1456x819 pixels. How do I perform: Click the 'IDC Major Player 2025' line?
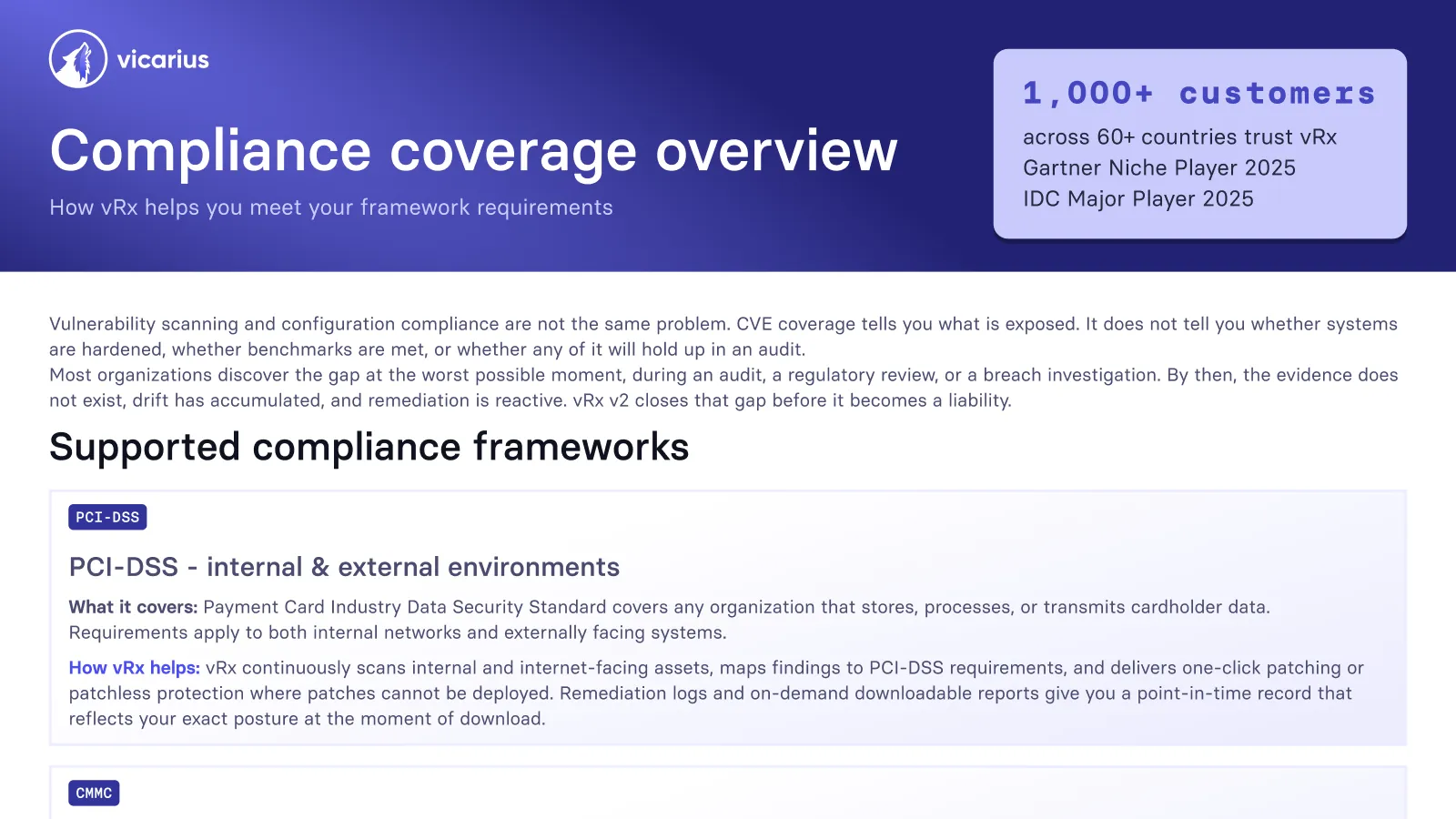1137,199
